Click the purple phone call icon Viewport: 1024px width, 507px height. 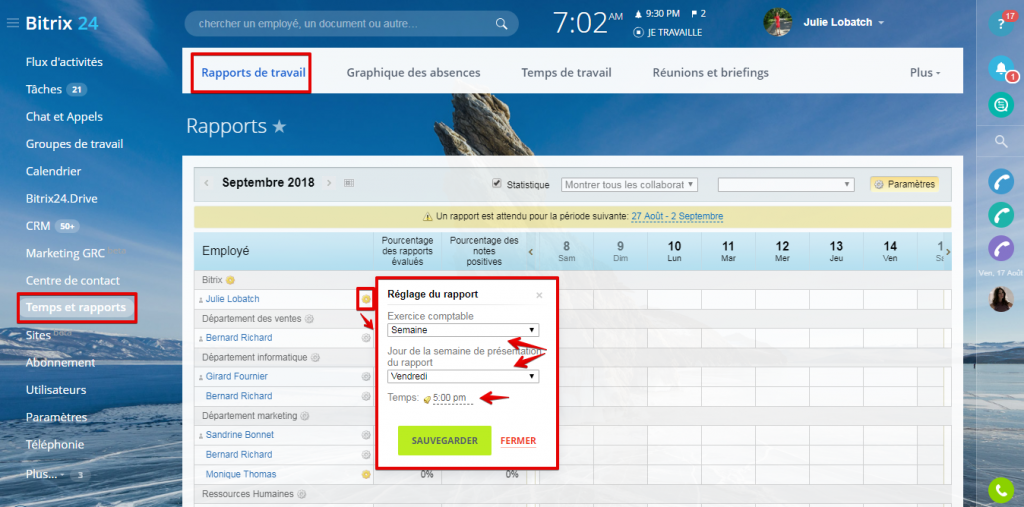click(x=1000, y=248)
